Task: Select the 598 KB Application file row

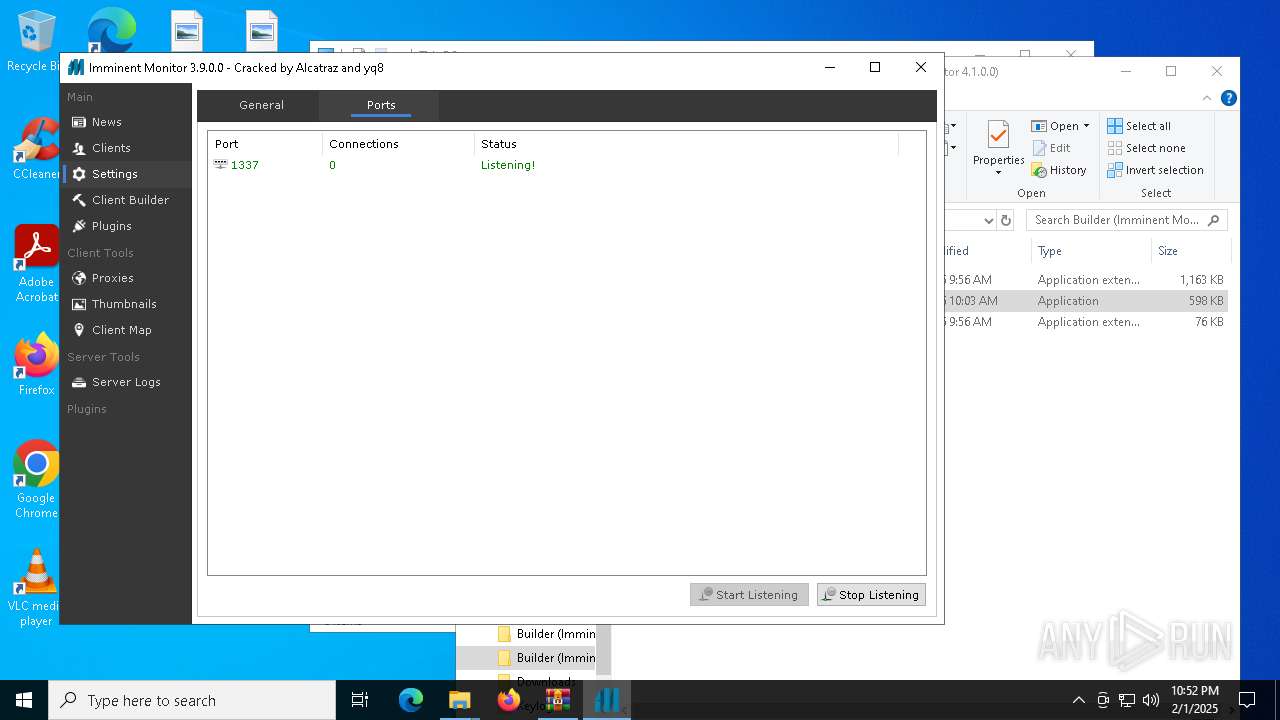Action: (1085, 301)
